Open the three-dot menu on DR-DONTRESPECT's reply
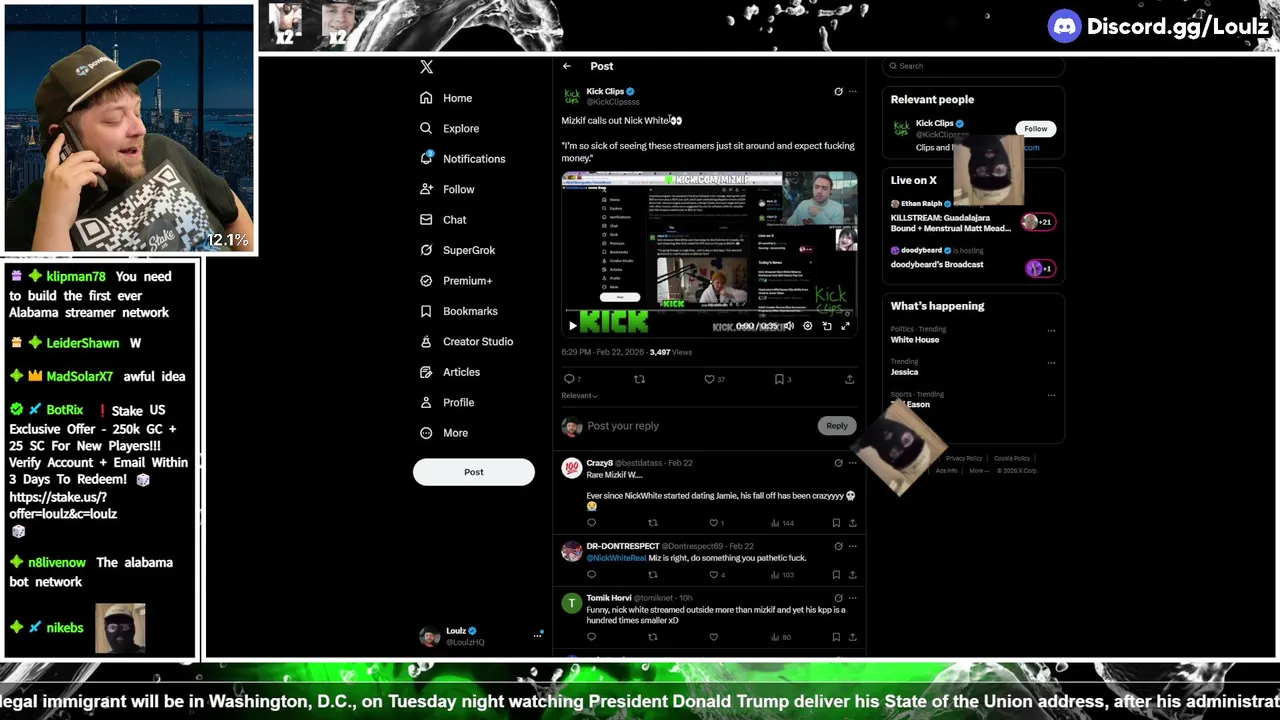The height and width of the screenshot is (720, 1280). (x=852, y=546)
